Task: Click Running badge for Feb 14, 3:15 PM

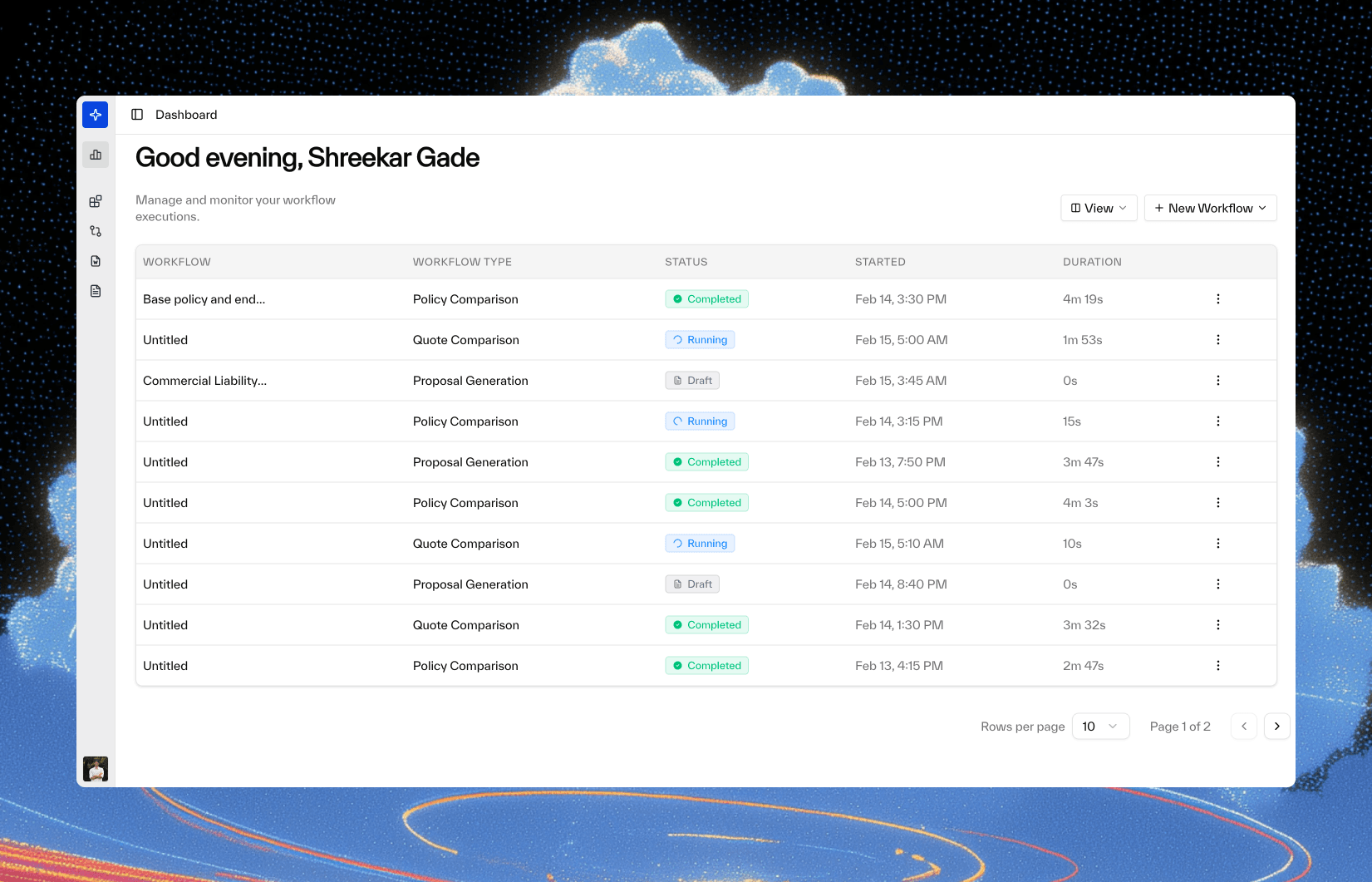Action: [x=701, y=421]
